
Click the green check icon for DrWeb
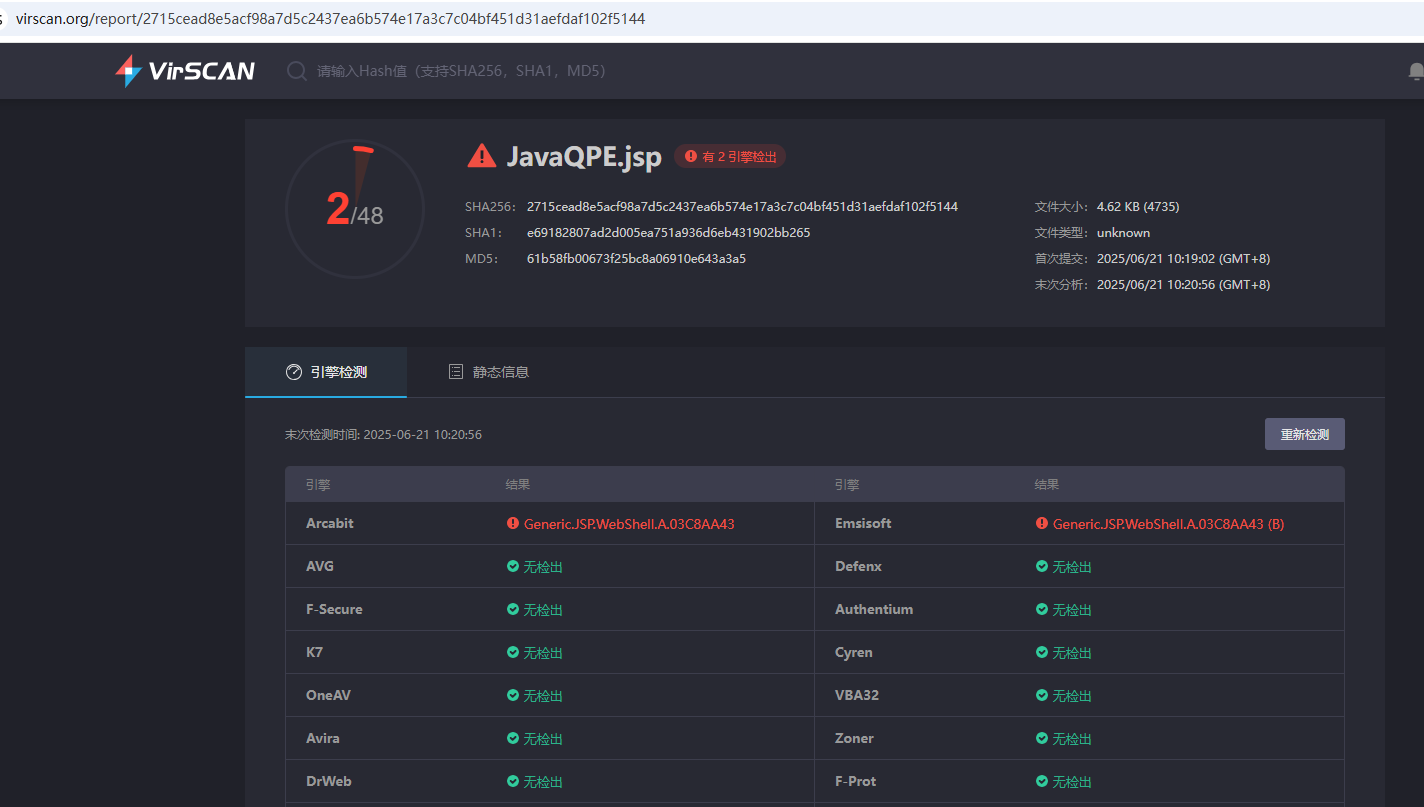tap(513, 782)
